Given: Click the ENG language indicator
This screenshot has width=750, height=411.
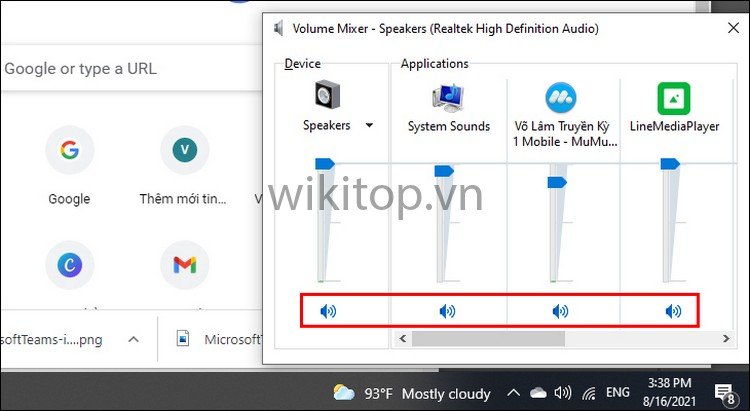Looking at the screenshot, I should coord(618,393).
